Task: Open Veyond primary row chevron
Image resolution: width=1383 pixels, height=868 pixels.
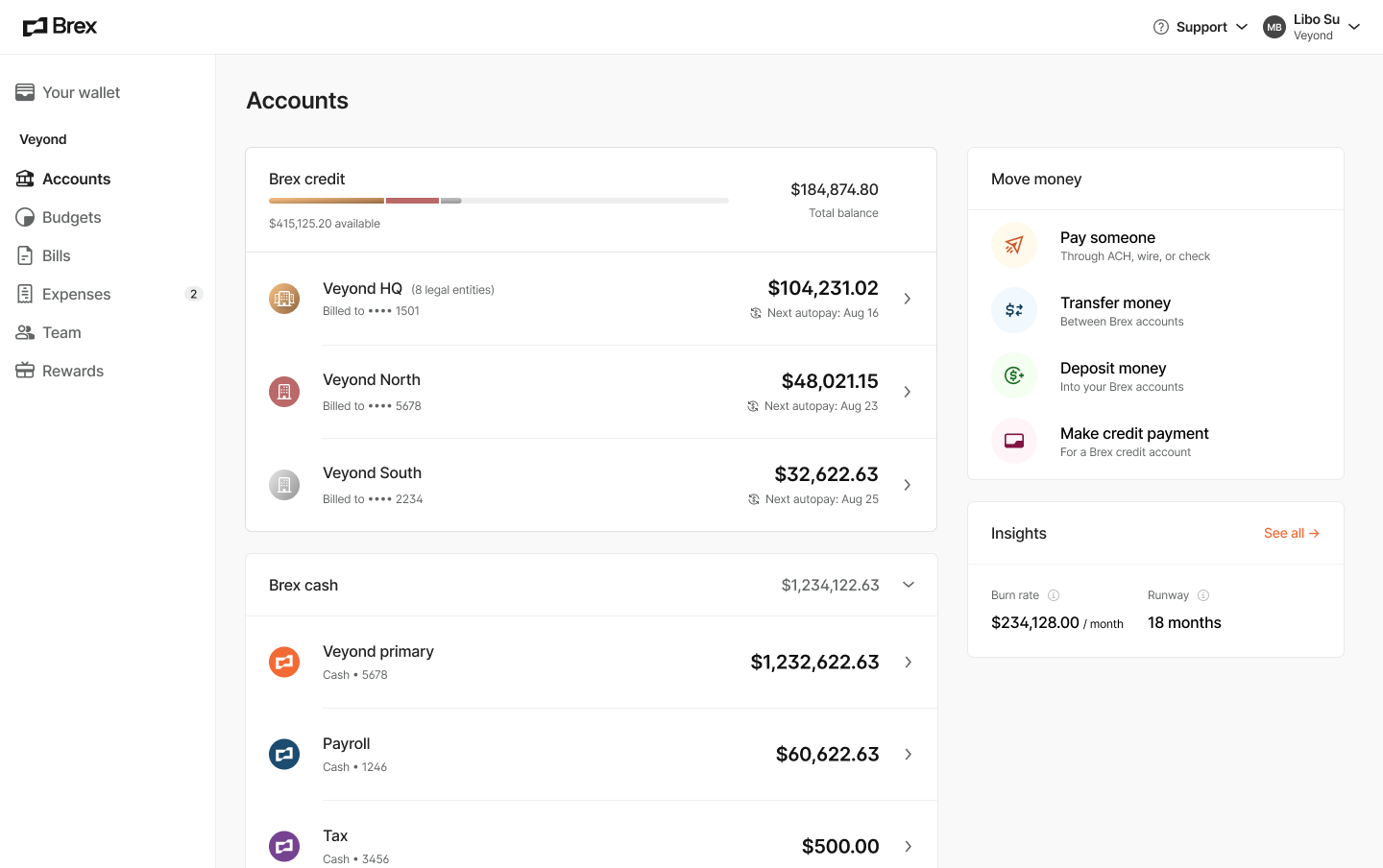Action: coord(908,663)
